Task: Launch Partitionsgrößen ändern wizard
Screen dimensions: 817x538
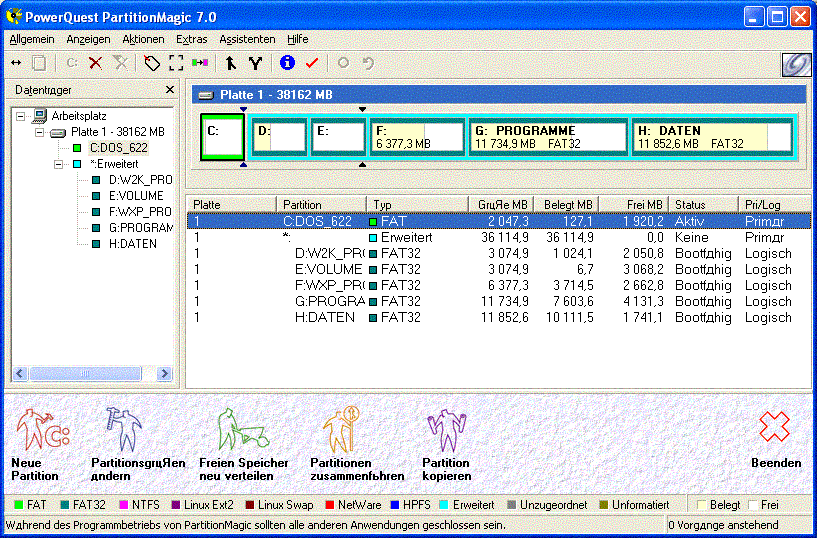Action: (138, 444)
